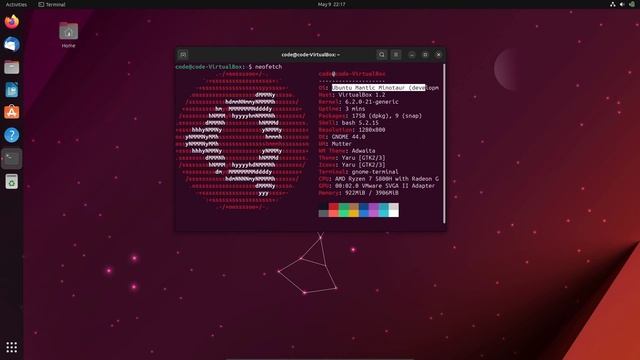Click the red code@code-VirtualBox neofetch header

point(352,74)
